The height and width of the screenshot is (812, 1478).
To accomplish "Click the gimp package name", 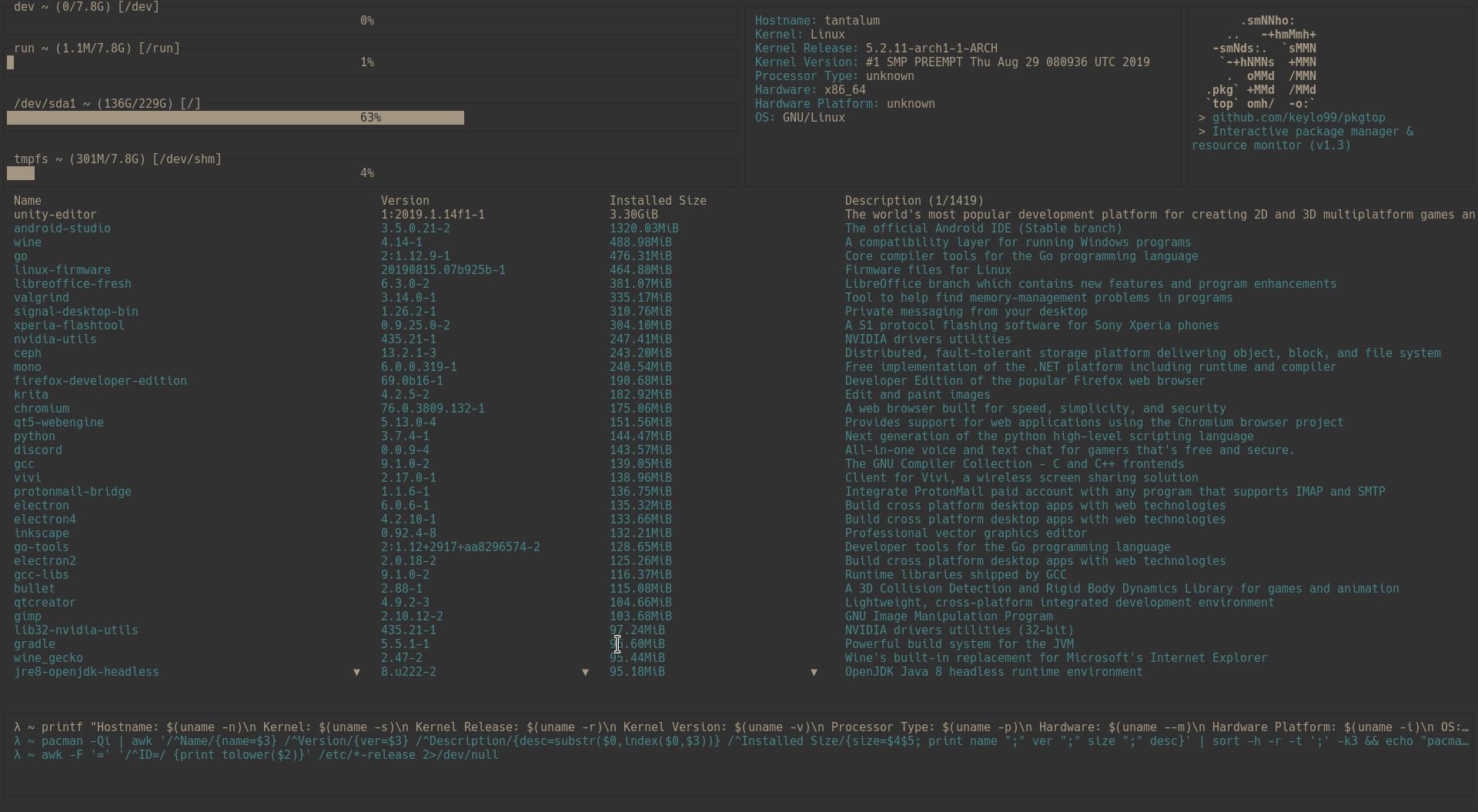I will click(28, 617).
